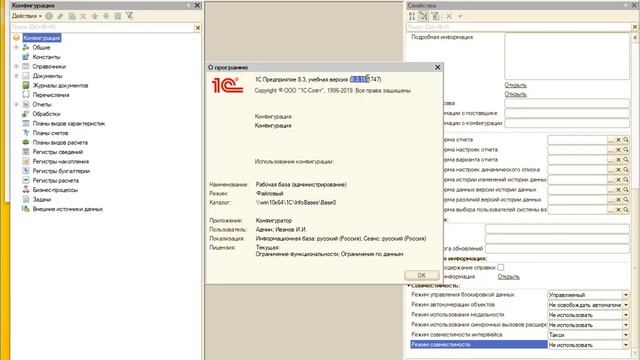
Task: Click magnifier icon in форма отчета row
Action: coord(626,140)
